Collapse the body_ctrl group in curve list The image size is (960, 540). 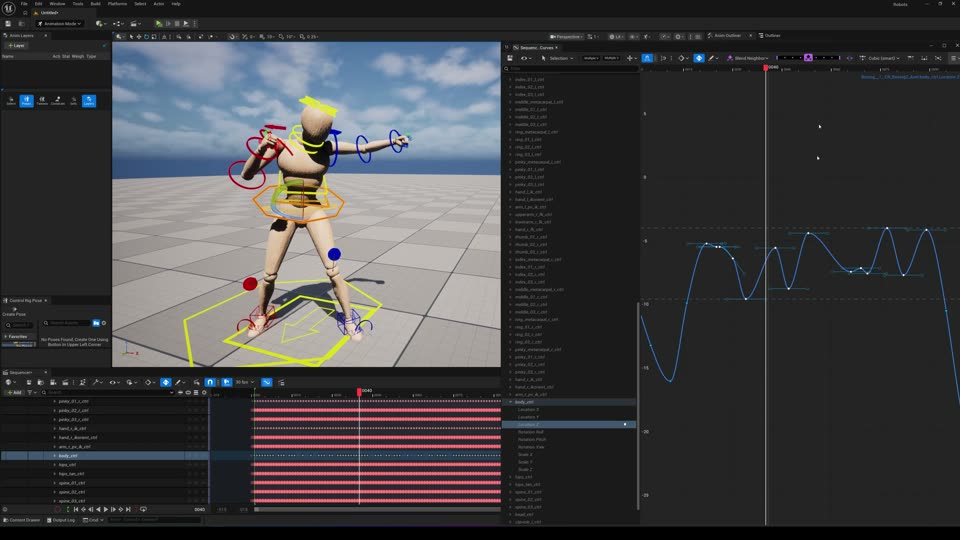pyautogui.click(x=511, y=402)
